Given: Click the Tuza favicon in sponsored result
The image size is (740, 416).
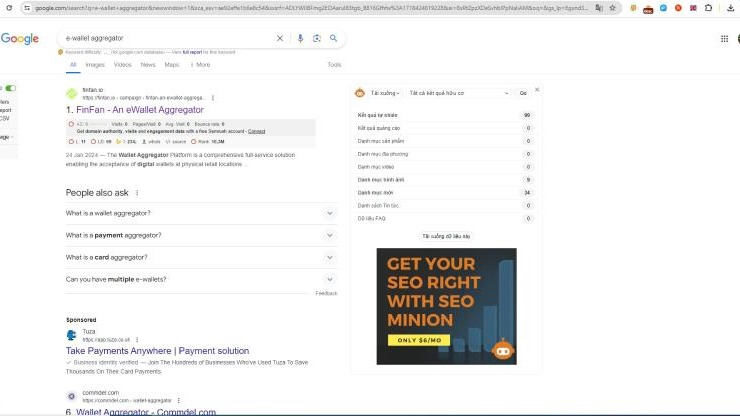Looking at the screenshot, I should pyautogui.click(x=71, y=335).
